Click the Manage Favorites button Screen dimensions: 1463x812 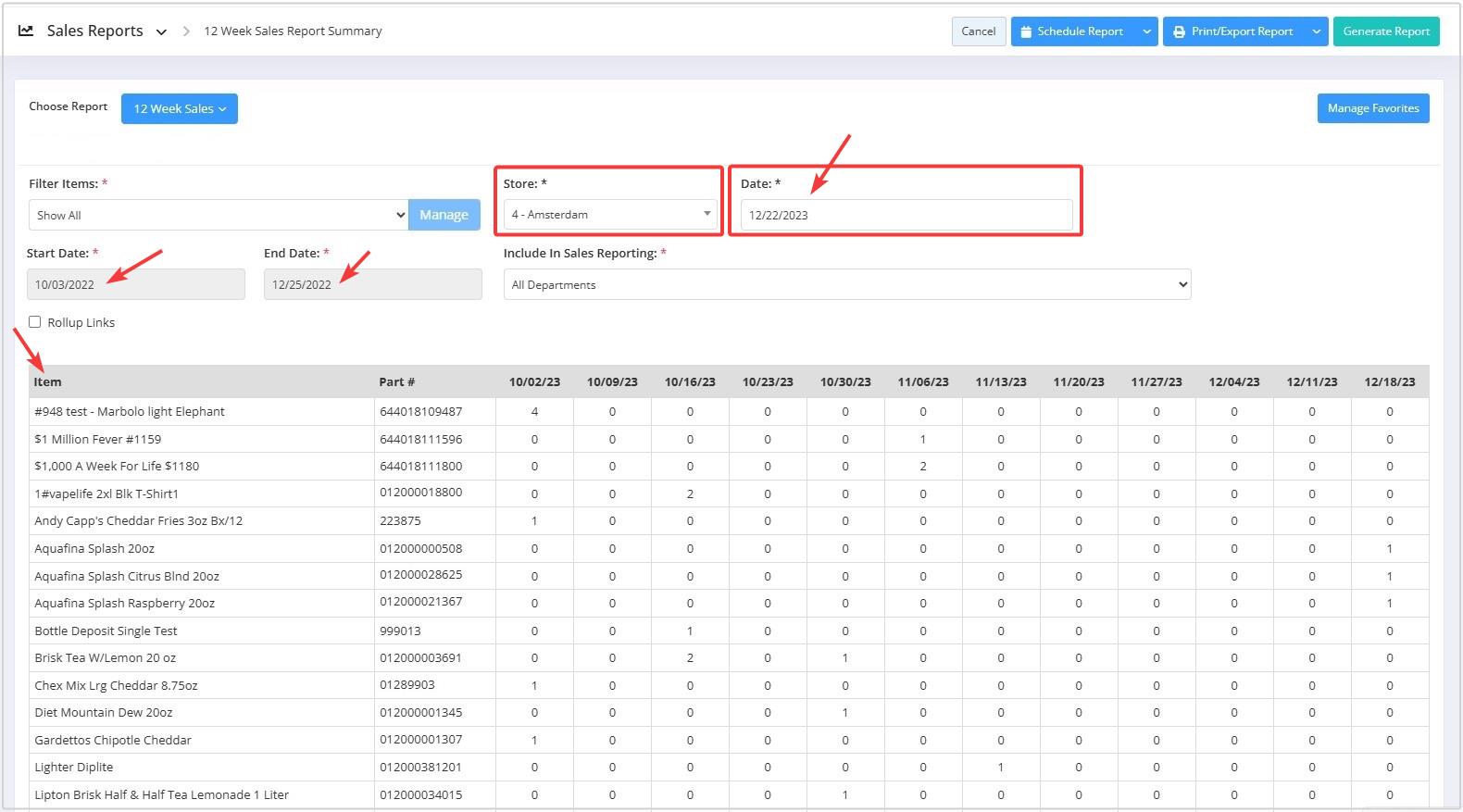[x=1372, y=108]
